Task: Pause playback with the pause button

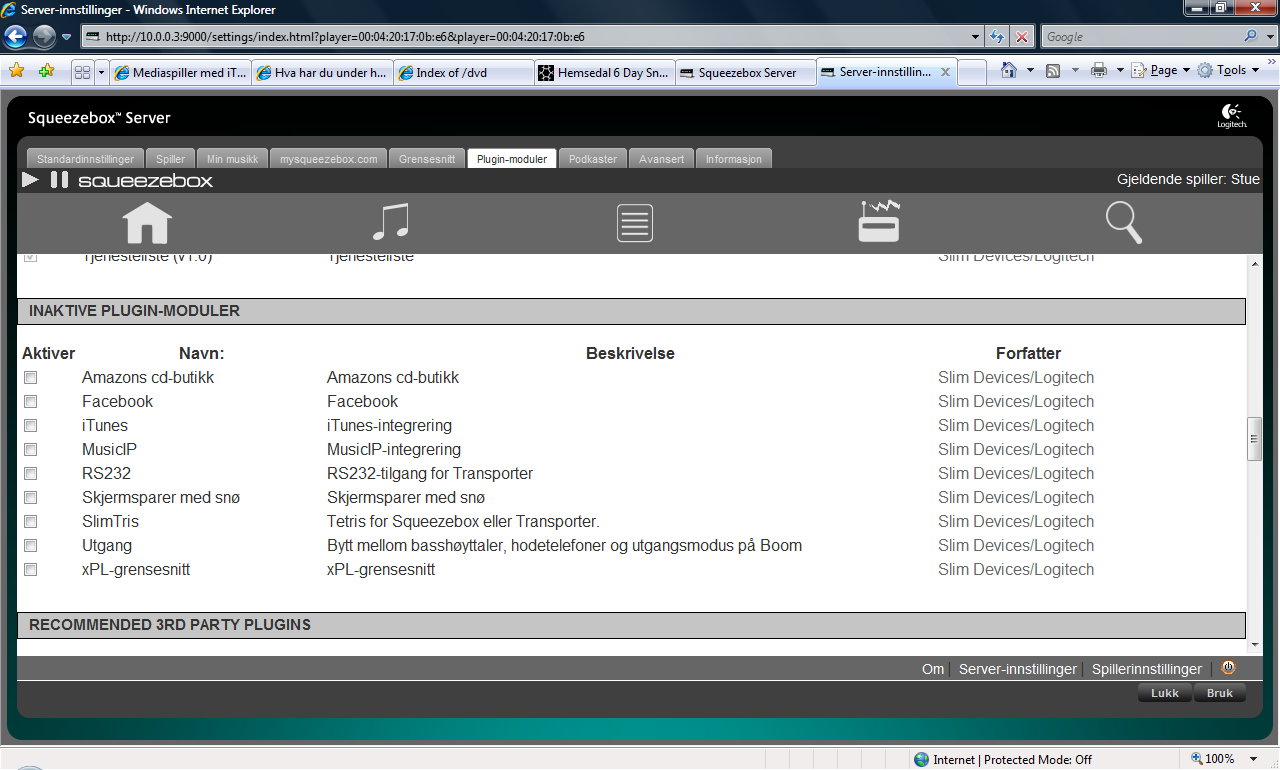Action: coord(60,180)
